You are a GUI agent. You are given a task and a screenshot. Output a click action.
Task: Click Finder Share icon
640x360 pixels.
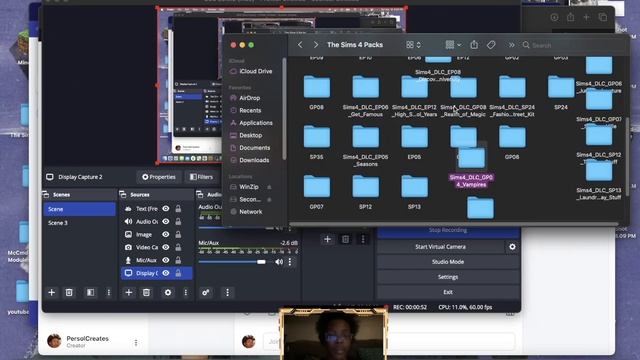pos(474,44)
